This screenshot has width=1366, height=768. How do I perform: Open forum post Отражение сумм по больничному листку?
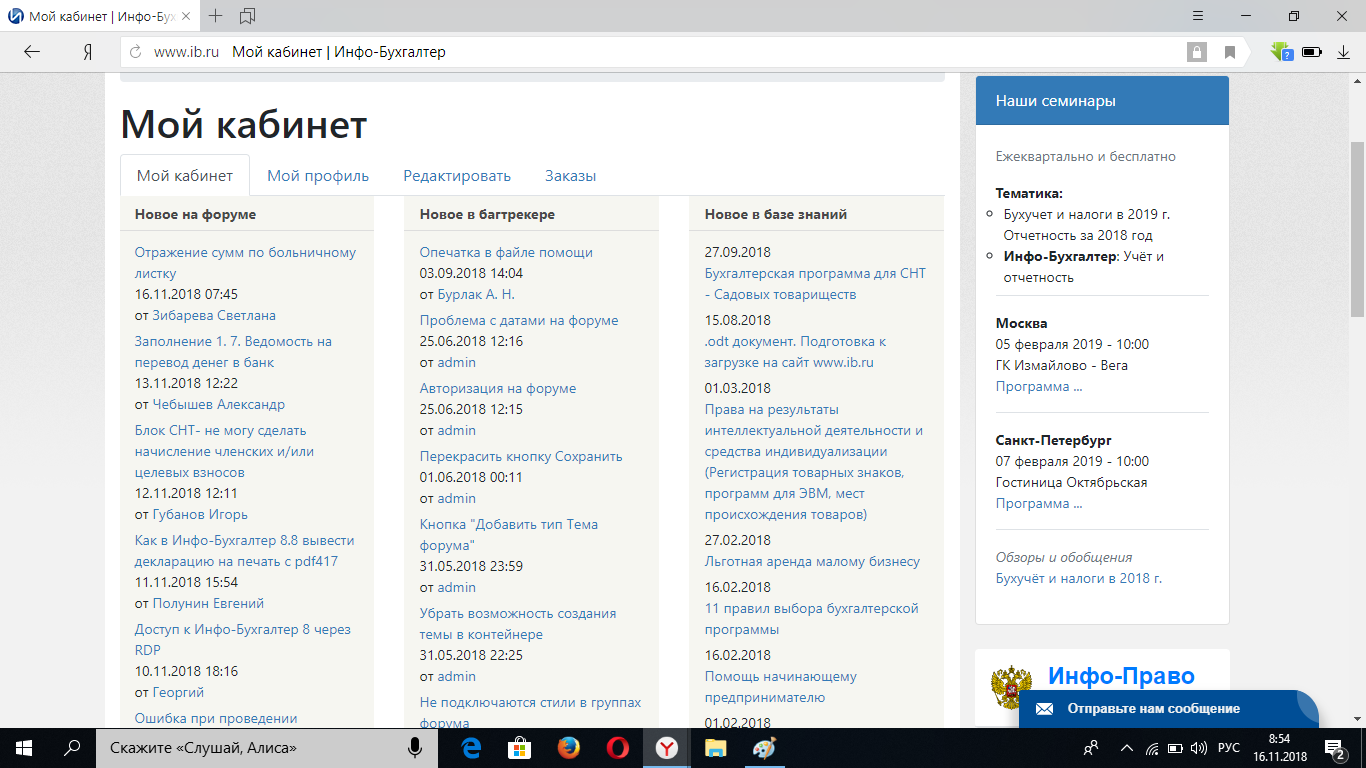[x=245, y=263]
